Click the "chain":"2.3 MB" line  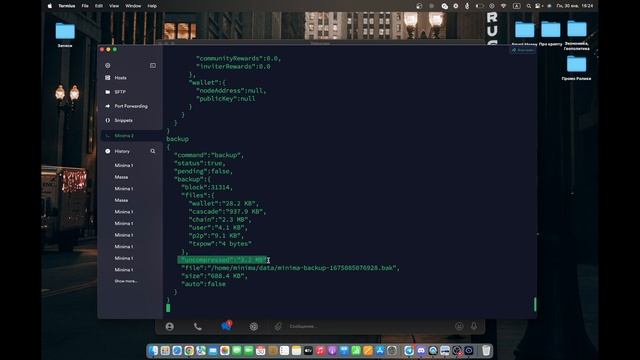(220, 220)
